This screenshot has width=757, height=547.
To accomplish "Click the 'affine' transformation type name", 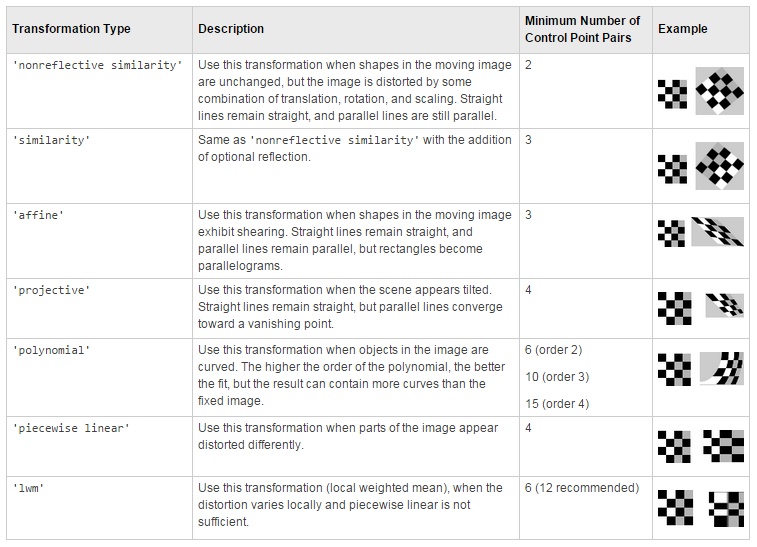I will tap(37, 215).
